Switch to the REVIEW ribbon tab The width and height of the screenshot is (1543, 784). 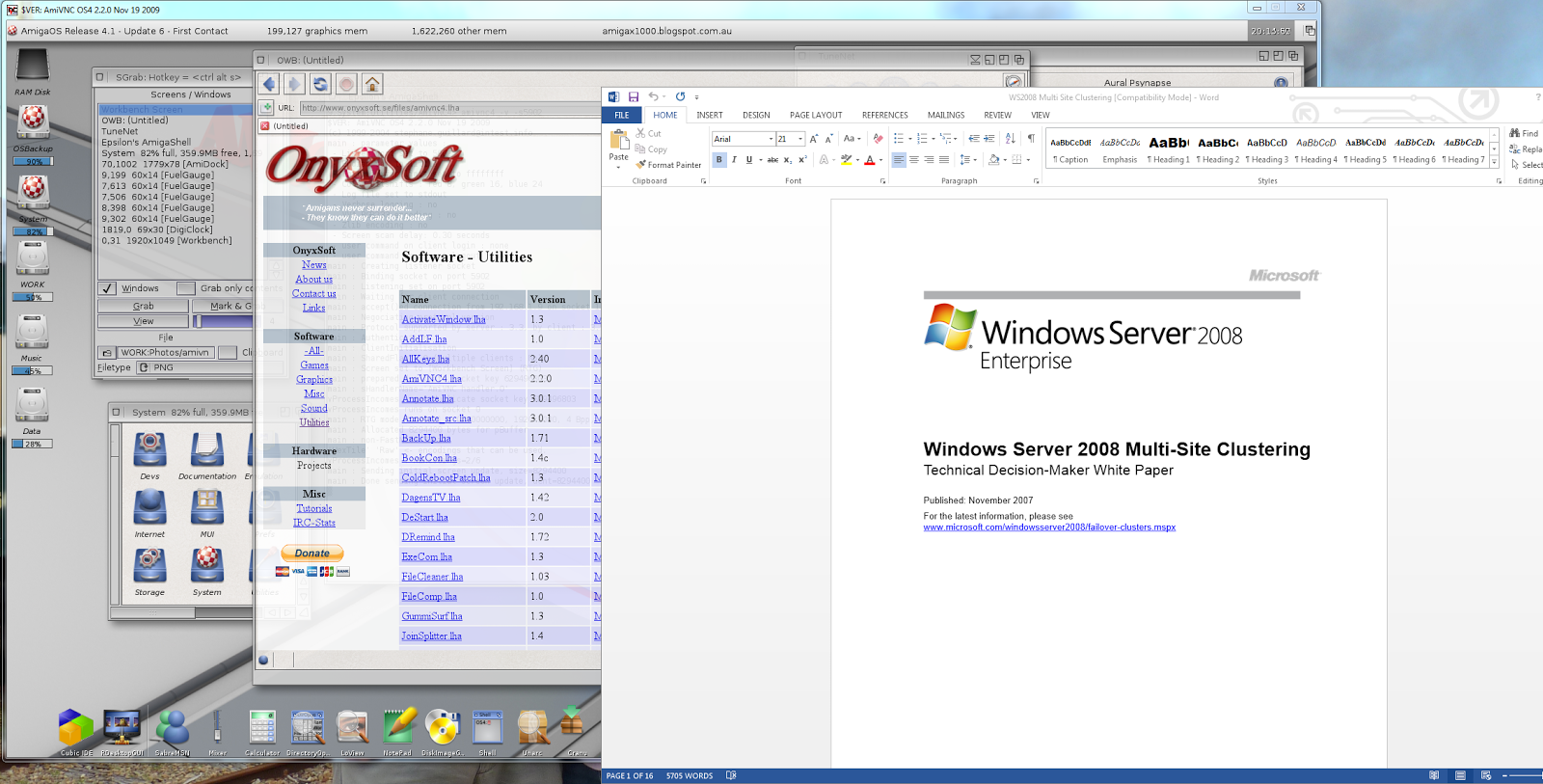click(998, 115)
